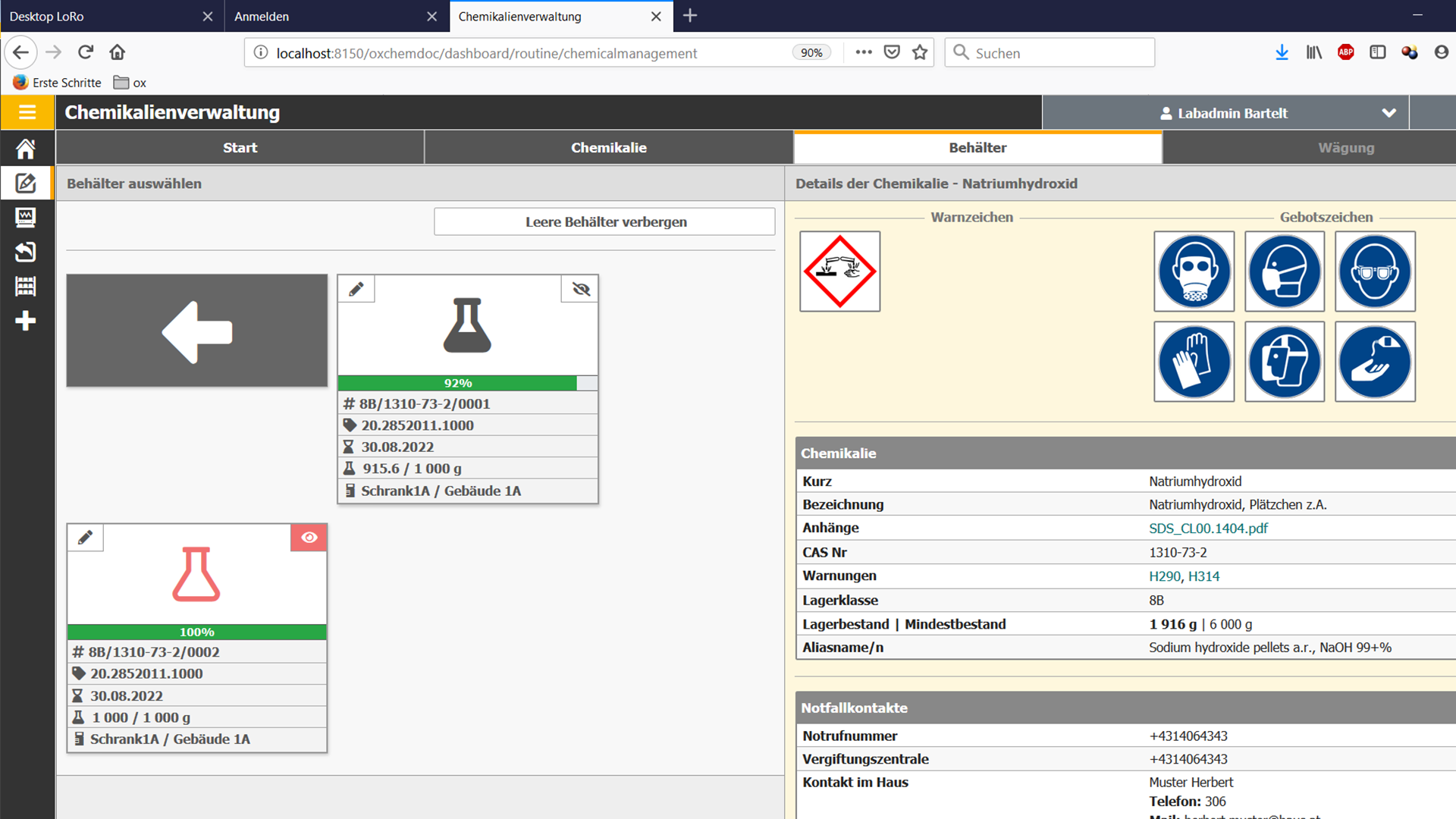Click the corrosive hazard warning pictogram
The width and height of the screenshot is (1456, 819).
839,271
